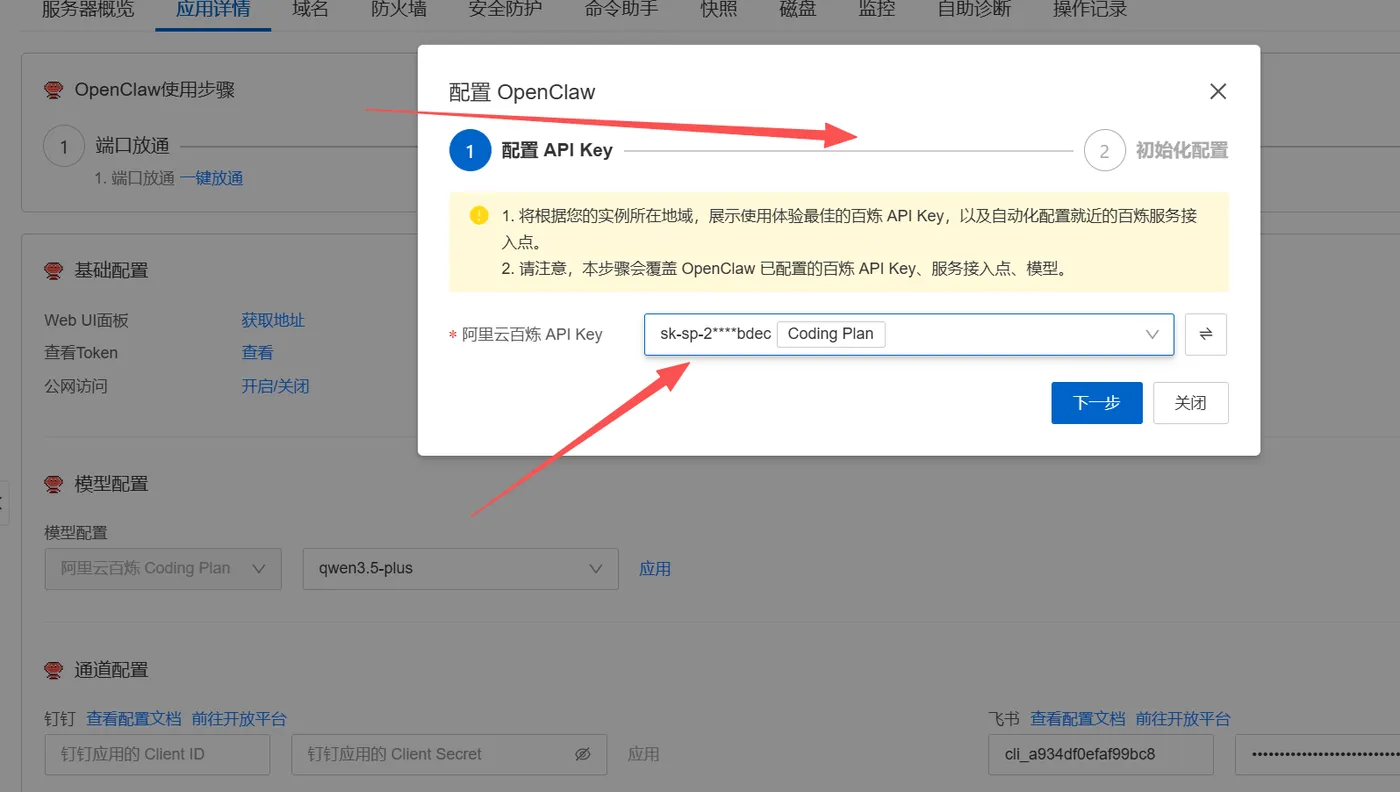Viewport: 1400px width, 792px height.
Task: Click the Coding Plan tag in API Key field
Action: click(831, 334)
